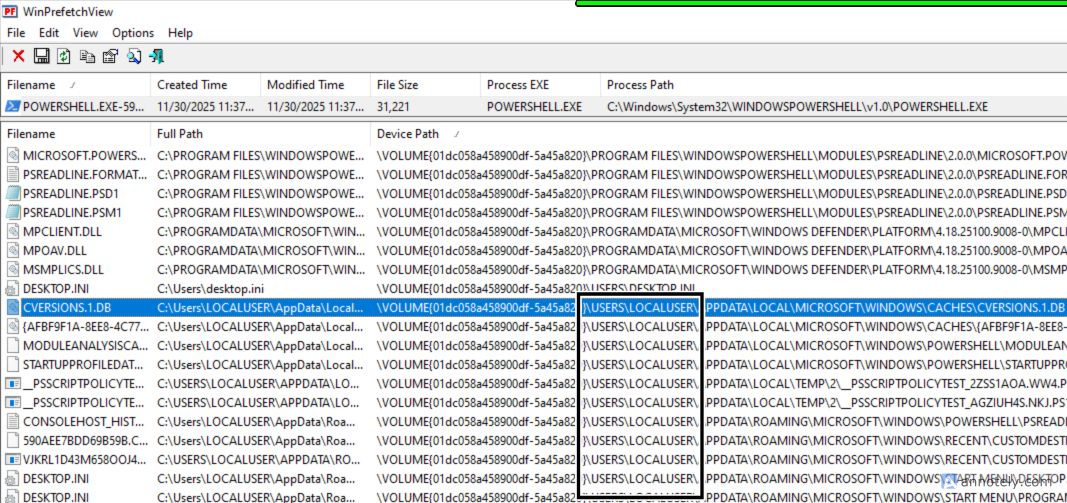The image size is (1067, 503).
Task: Click the file icon beside CONSOLEHOST_HIST...
Action: click(x=12, y=421)
